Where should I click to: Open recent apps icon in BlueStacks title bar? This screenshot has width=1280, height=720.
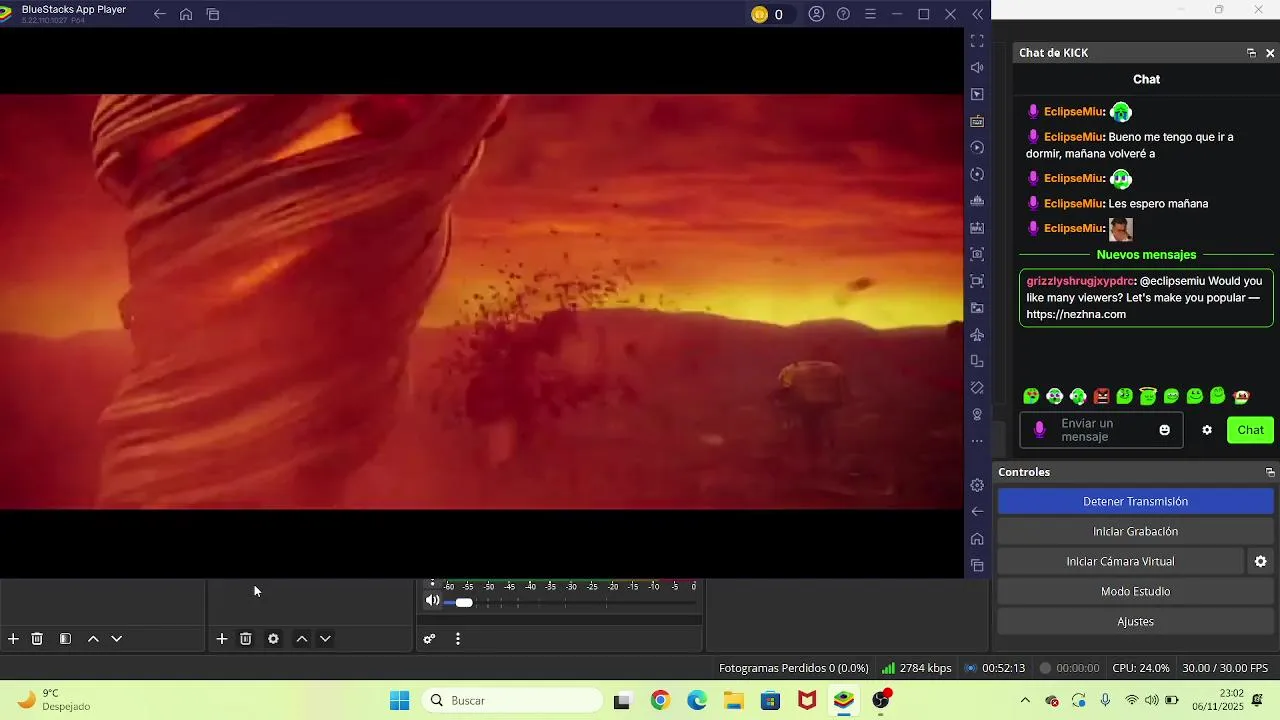click(x=213, y=14)
